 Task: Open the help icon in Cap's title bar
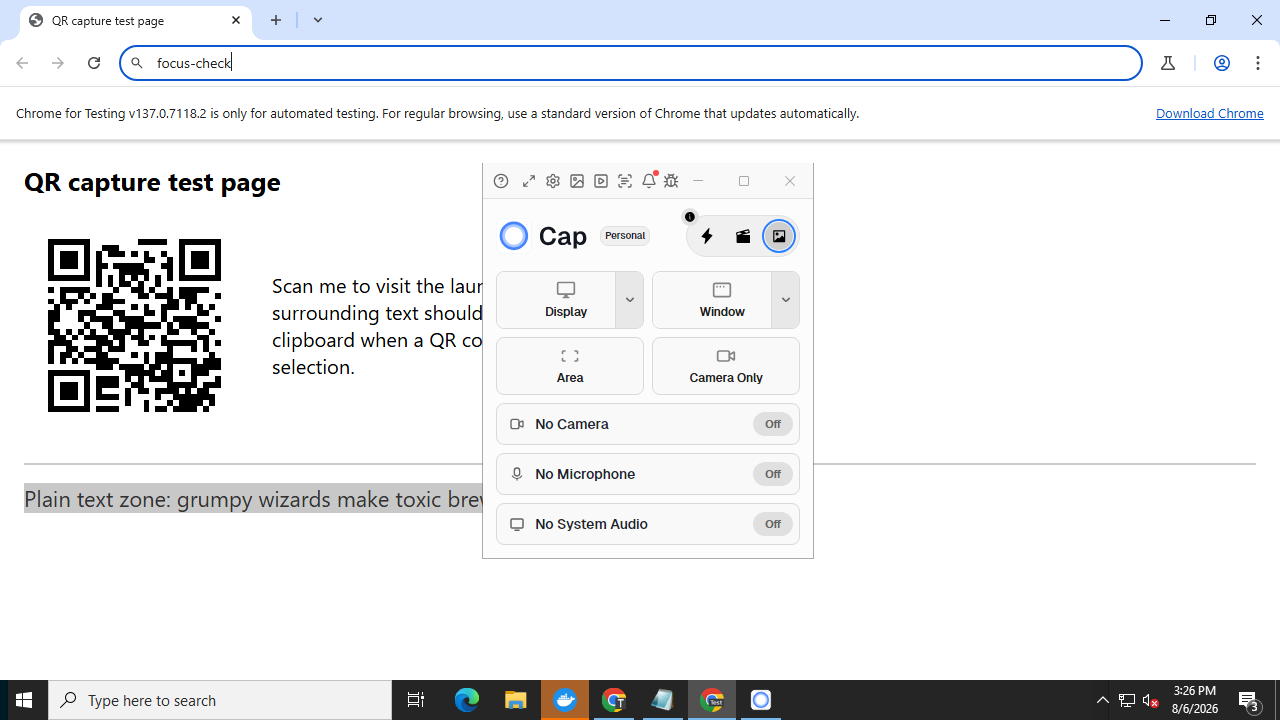click(501, 181)
